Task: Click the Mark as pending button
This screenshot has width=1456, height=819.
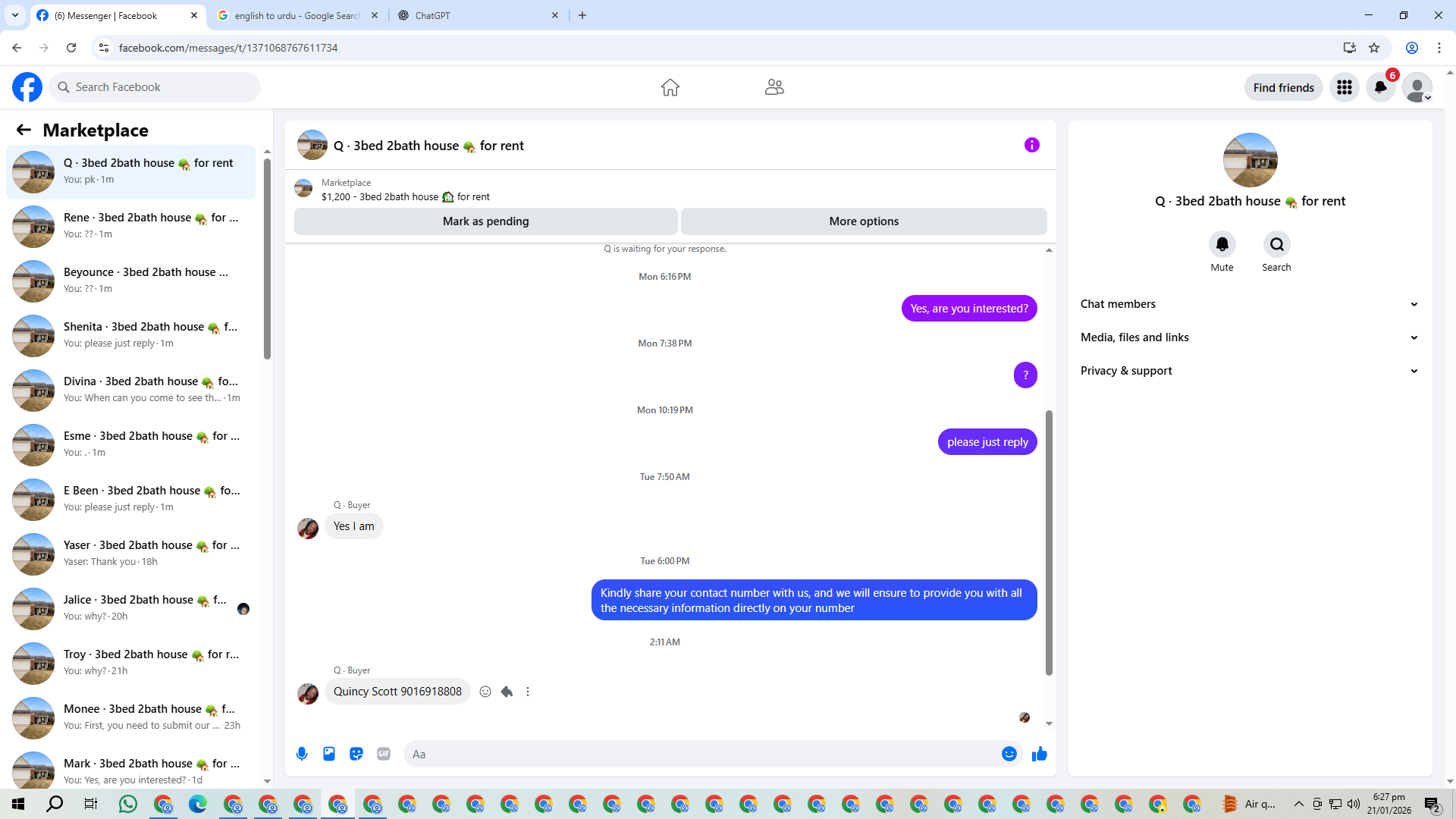Action: tap(485, 221)
